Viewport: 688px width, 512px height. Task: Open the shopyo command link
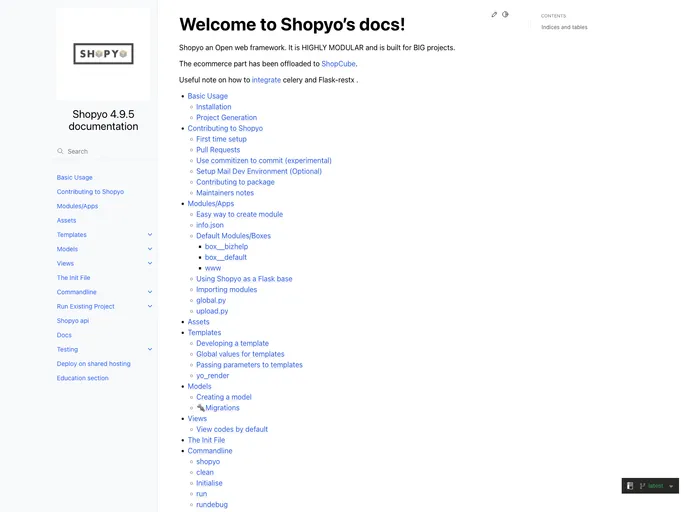tap(208, 462)
